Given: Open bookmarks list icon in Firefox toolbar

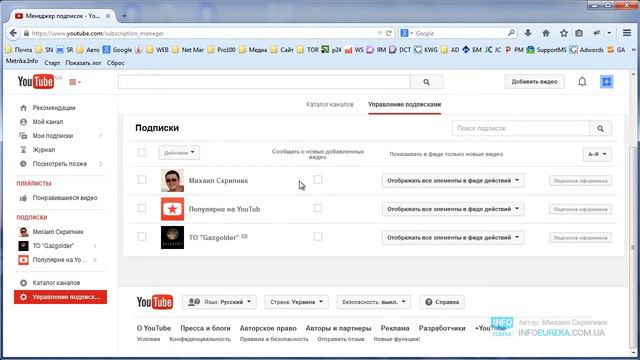Looking at the screenshot, I should tap(579, 33).
